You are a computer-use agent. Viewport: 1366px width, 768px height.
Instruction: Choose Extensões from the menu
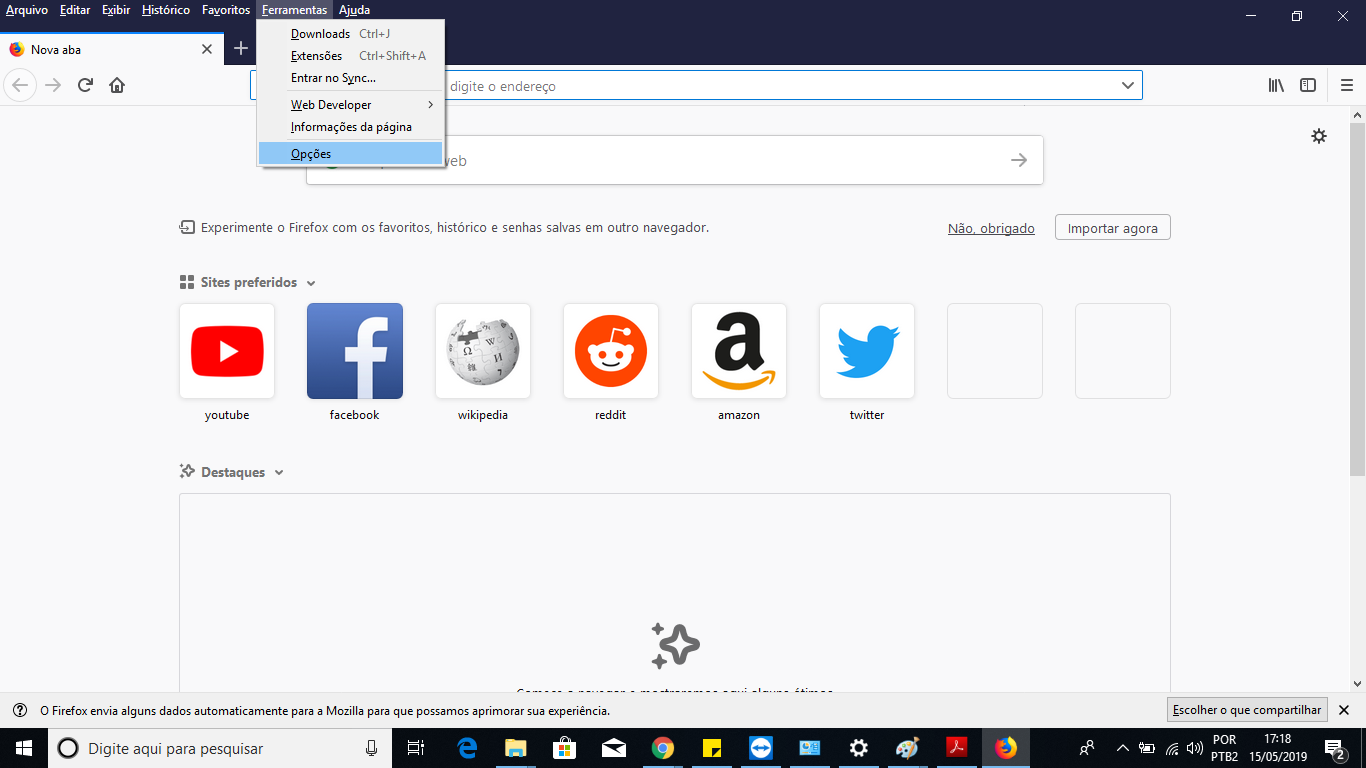click(x=350, y=56)
